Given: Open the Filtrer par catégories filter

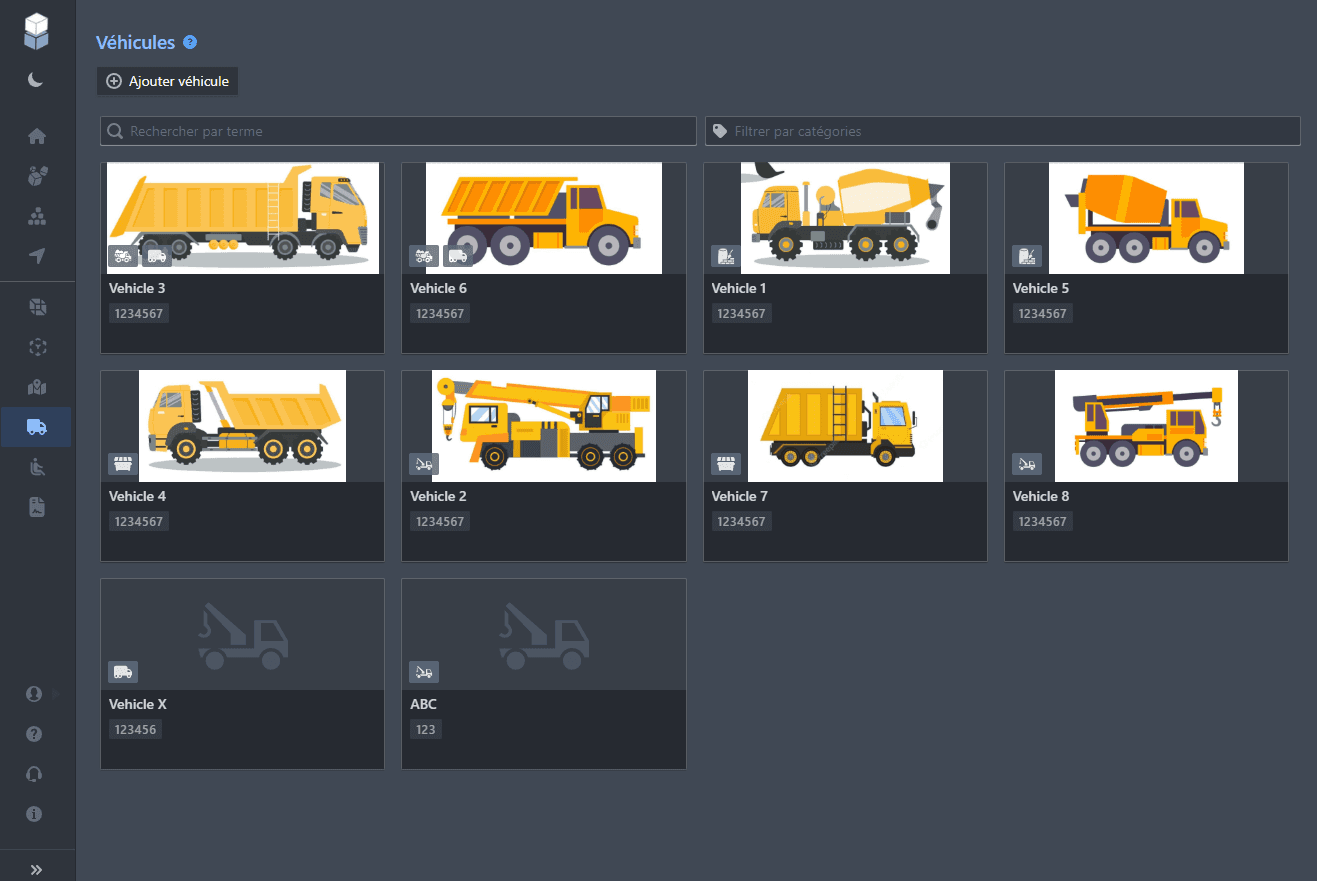Looking at the screenshot, I should [1003, 131].
